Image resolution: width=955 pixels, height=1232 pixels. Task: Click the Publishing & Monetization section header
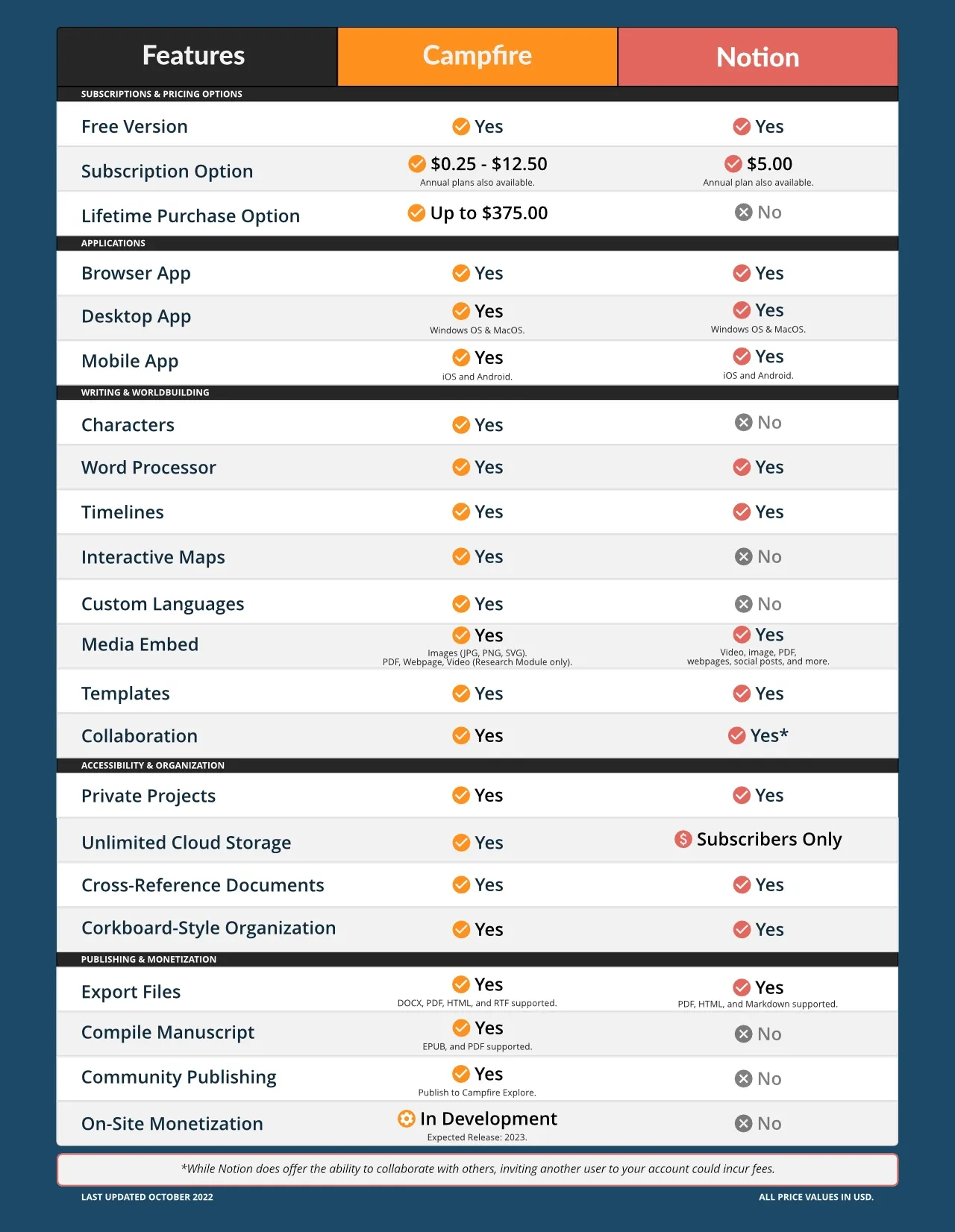pyautogui.click(x=149, y=959)
